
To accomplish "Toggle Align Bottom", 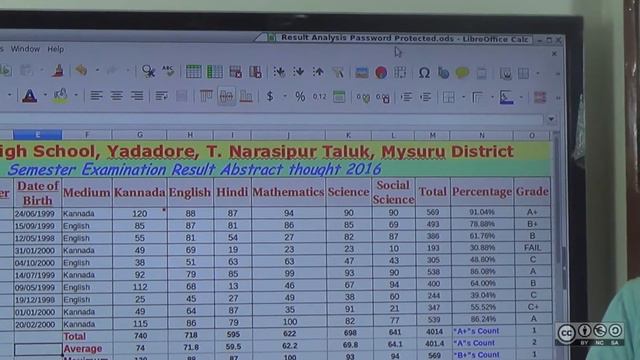I will click(246, 97).
